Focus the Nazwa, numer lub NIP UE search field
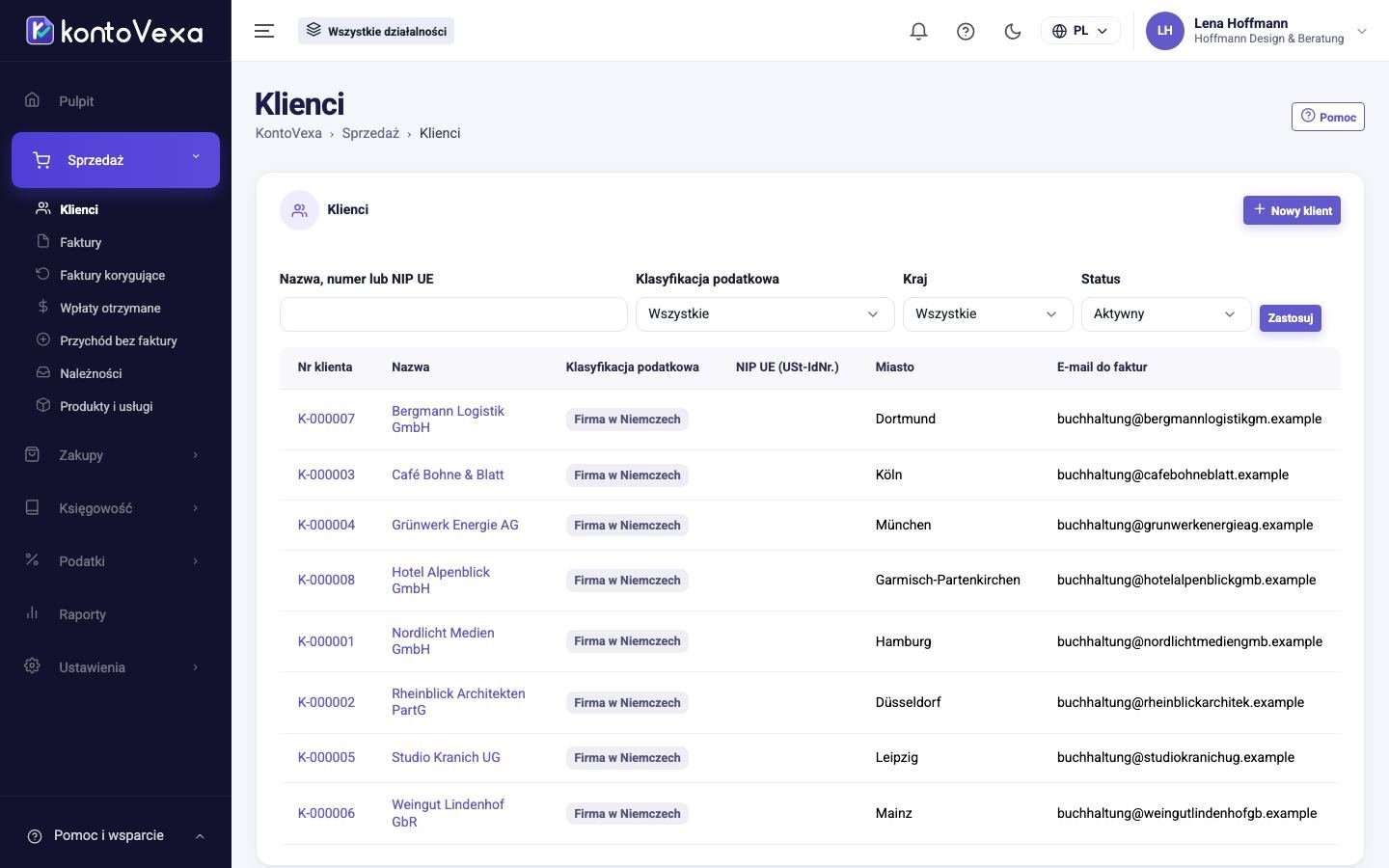This screenshot has height=868, width=1389. click(x=453, y=314)
